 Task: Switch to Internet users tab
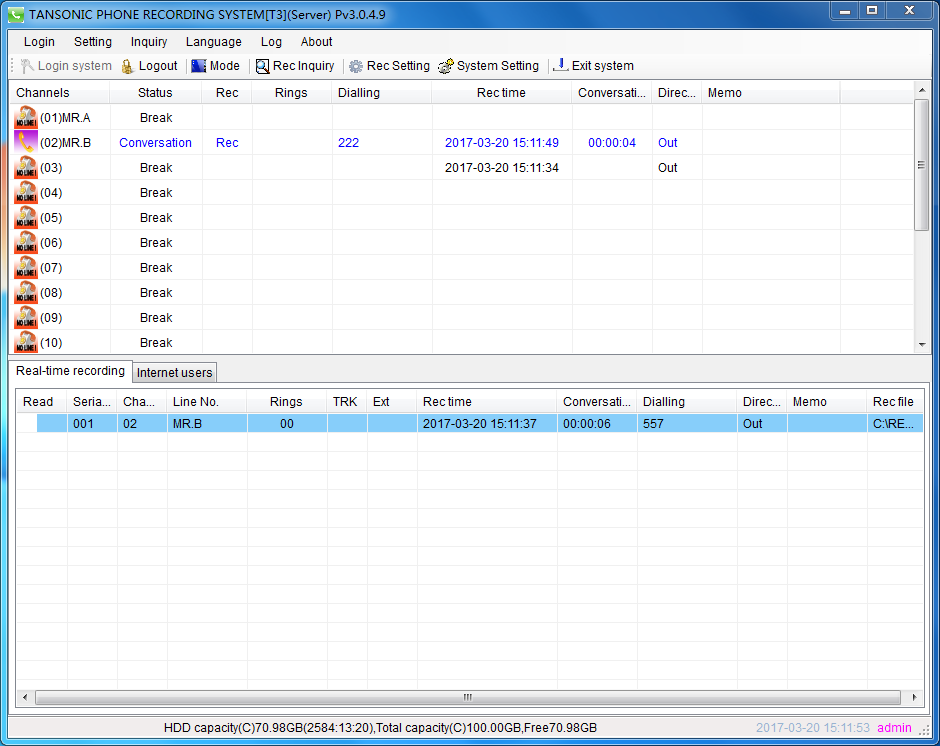175,373
